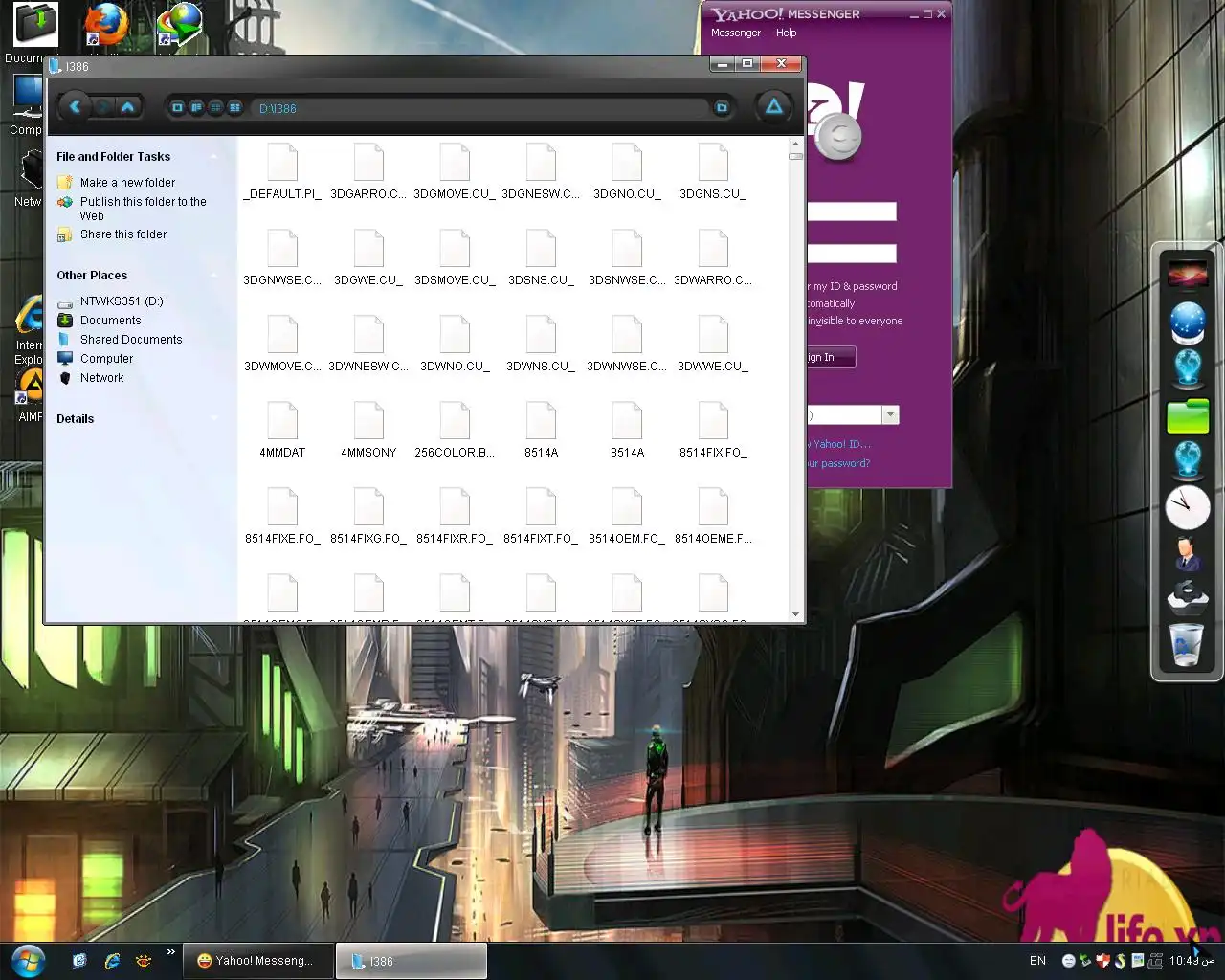Select the 3DWMOVE.C... file
1225x980 pixels.
pos(282,345)
